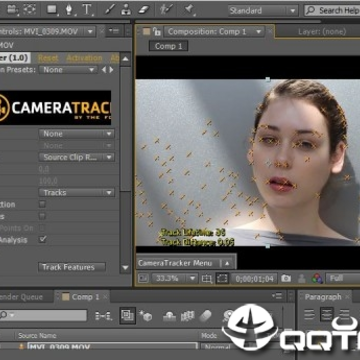Toggle the checkbox below the 'tion' row

(x=42, y=216)
